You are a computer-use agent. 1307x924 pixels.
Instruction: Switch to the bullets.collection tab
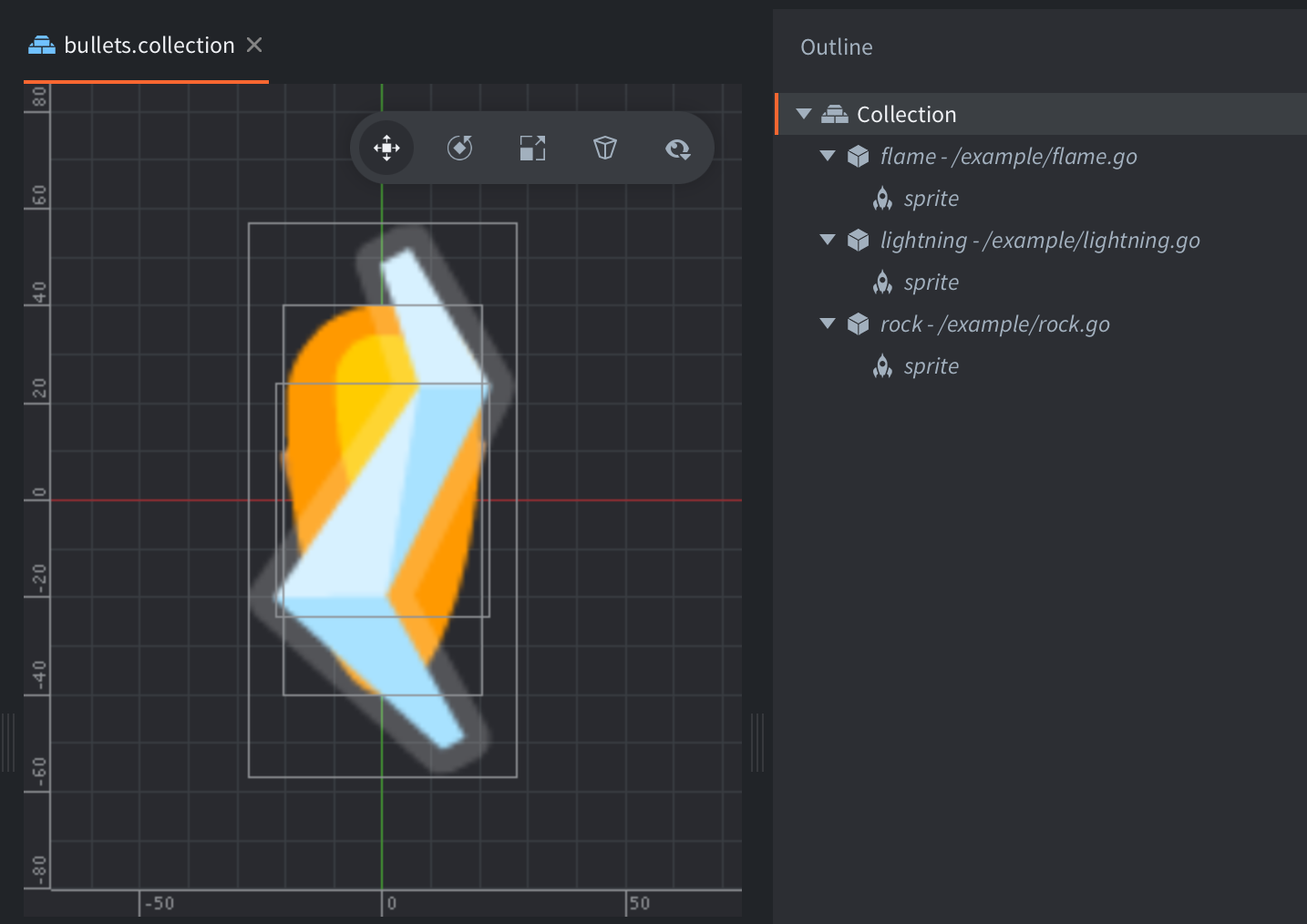pyautogui.click(x=149, y=46)
